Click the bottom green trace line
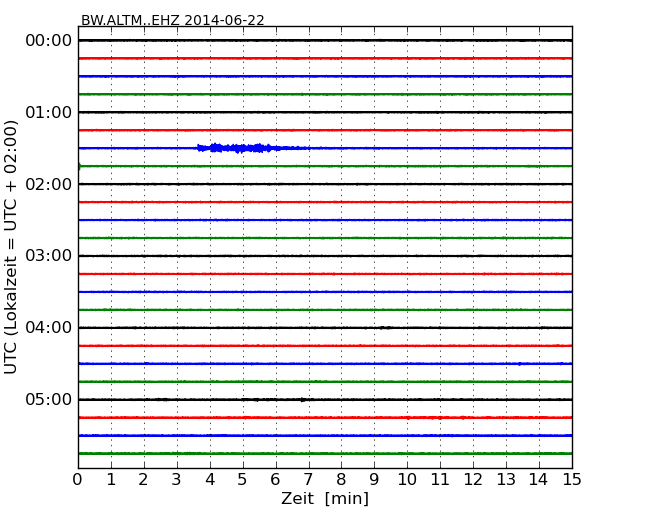The image size is (650, 520). [325, 453]
